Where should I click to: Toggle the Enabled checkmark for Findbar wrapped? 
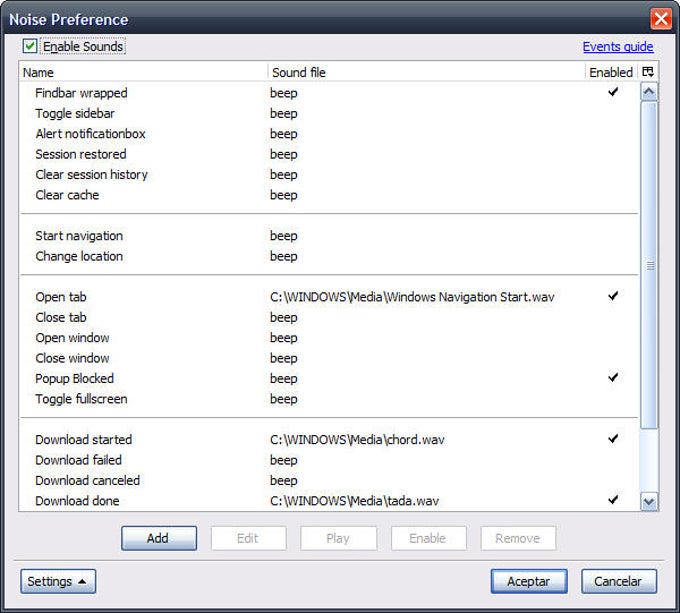[x=613, y=92]
